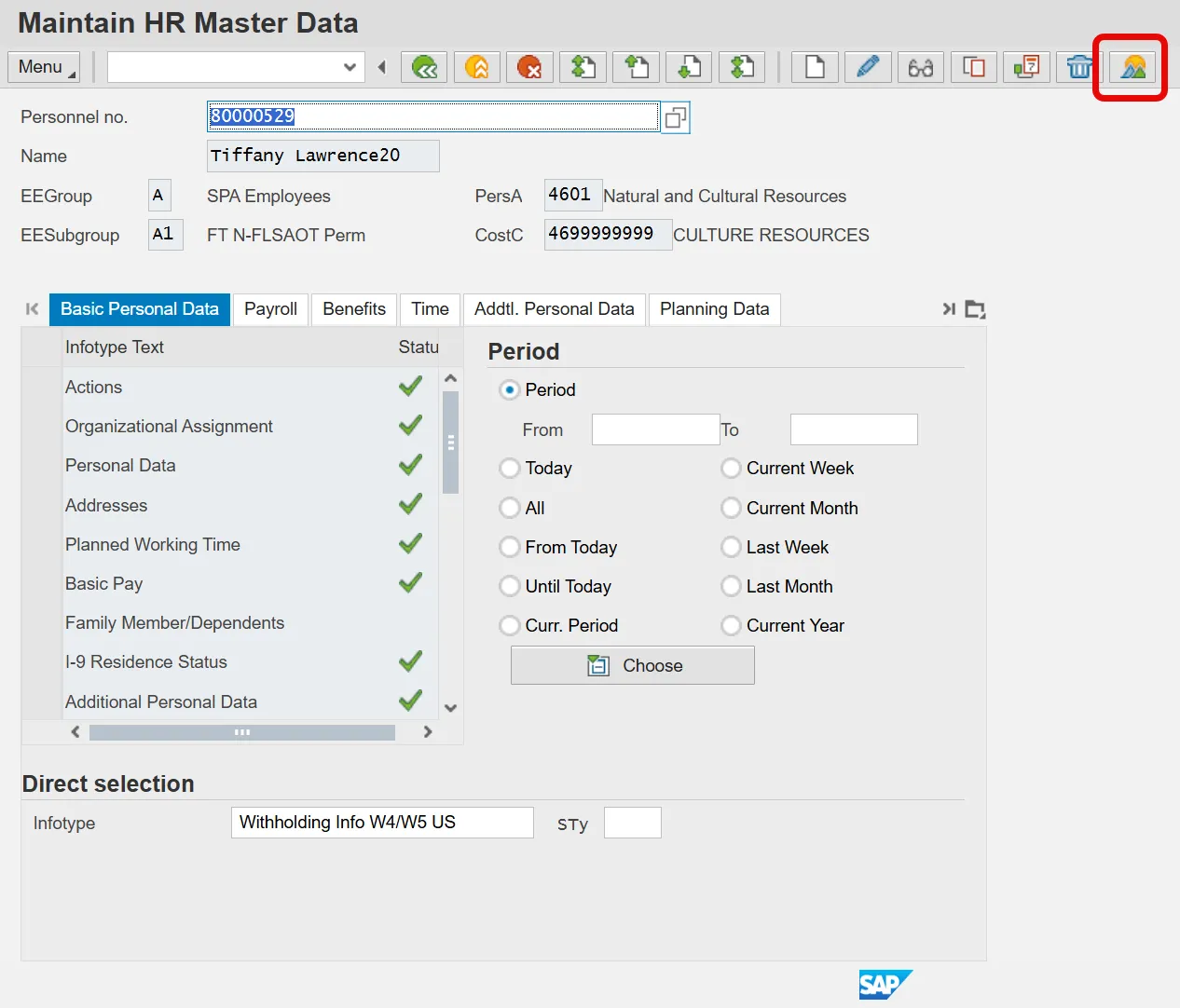
Task: Click the trash can Delete icon
Action: tap(1079, 67)
